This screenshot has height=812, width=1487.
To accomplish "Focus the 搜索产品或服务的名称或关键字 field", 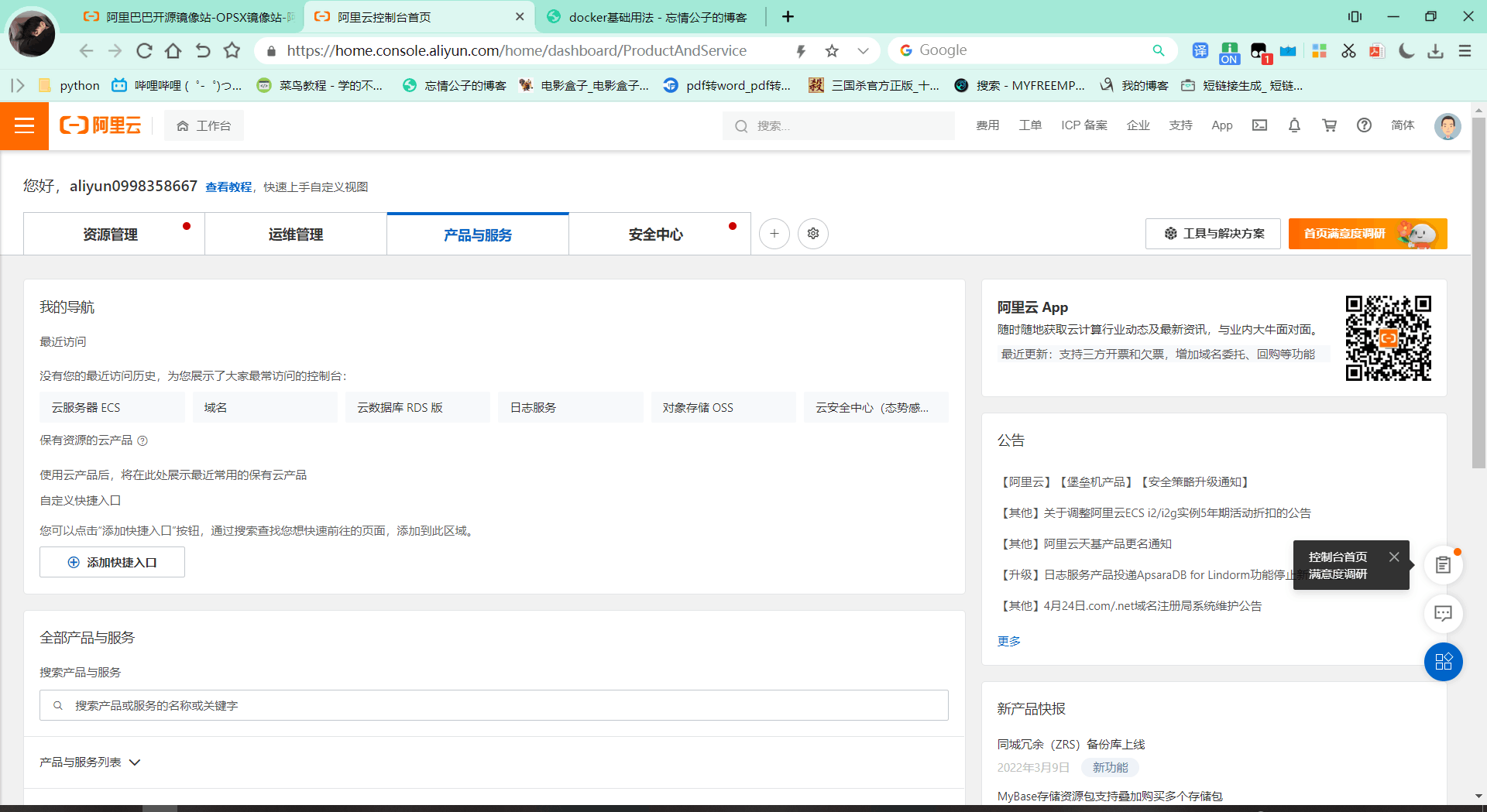I will [x=494, y=705].
